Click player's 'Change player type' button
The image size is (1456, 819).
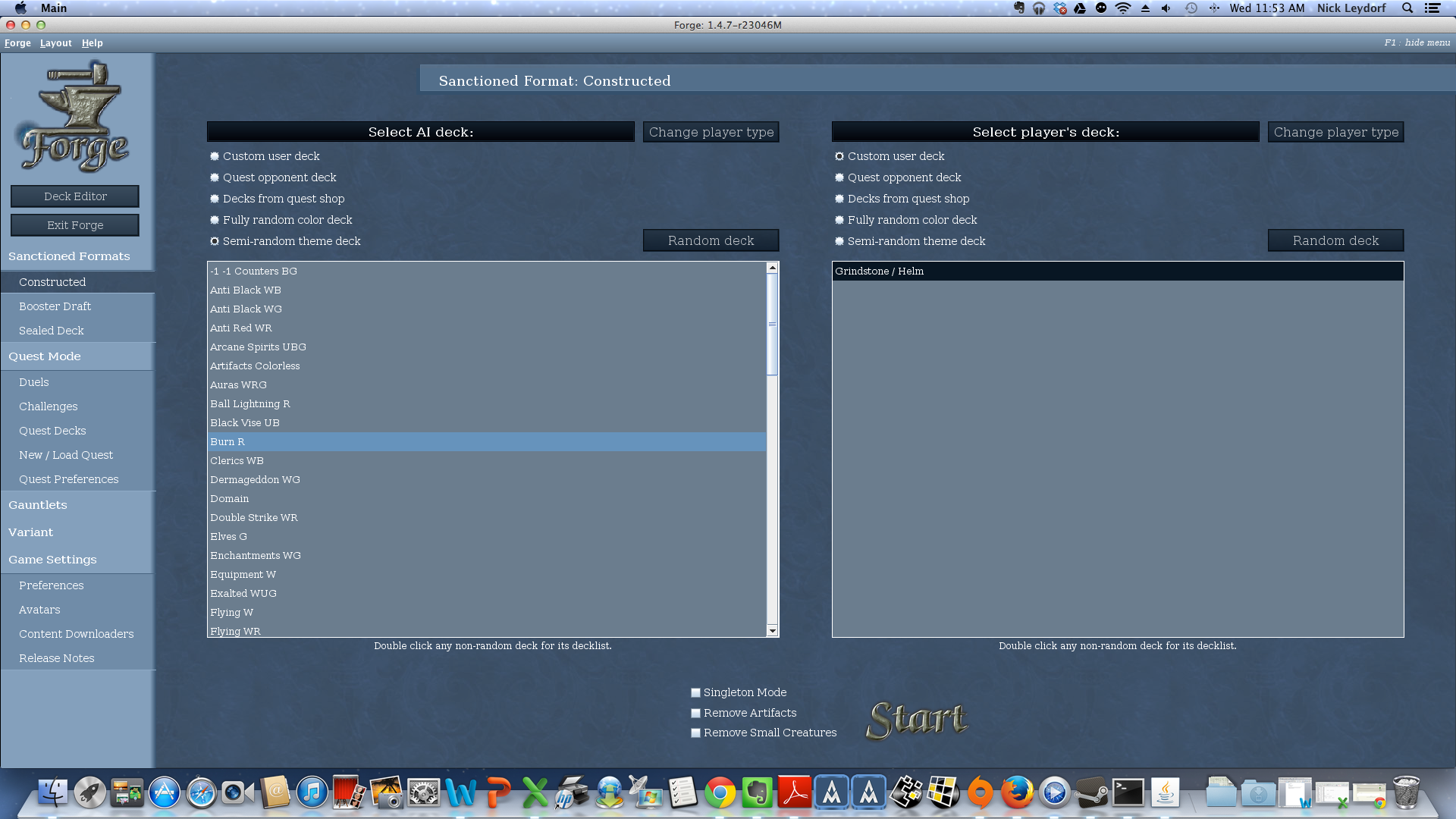click(x=1336, y=132)
